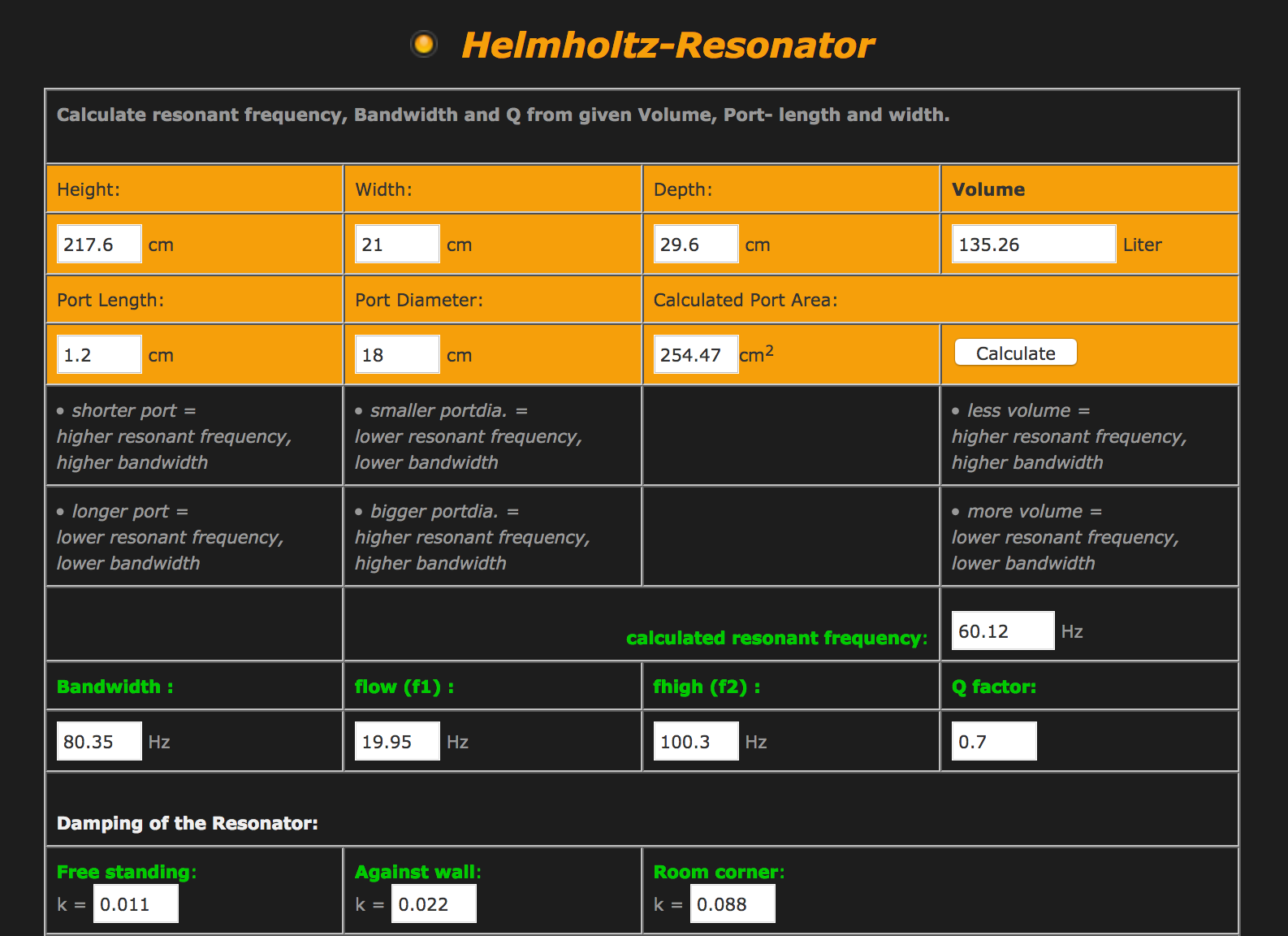Click the Volume Liter input field

point(1033,244)
